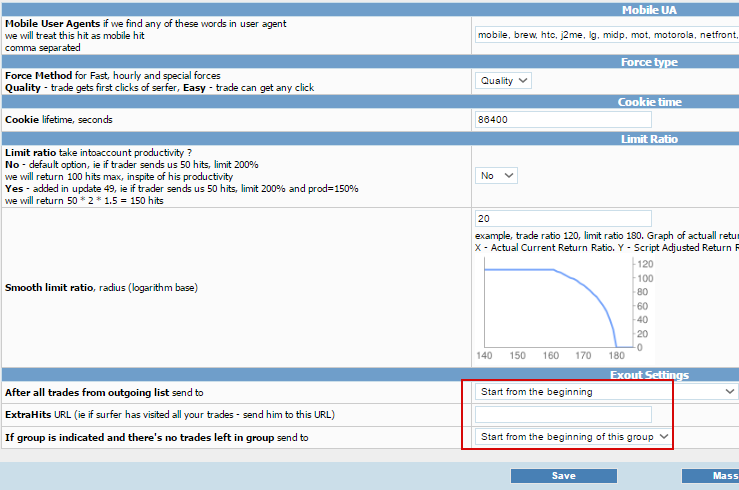The width and height of the screenshot is (739, 490).
Task: Expand the After all trades send-to dropdown
Action: point(607,392)
